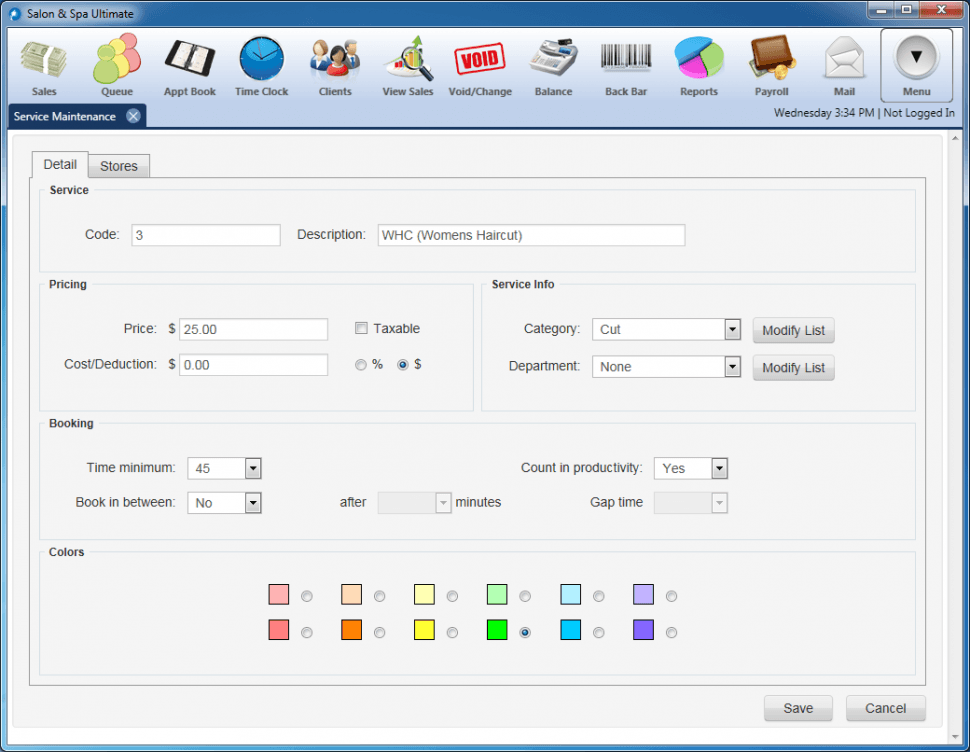The image size is (970, 752).
Task: Enable the Taxable checkbox
Action: [362, 328]
